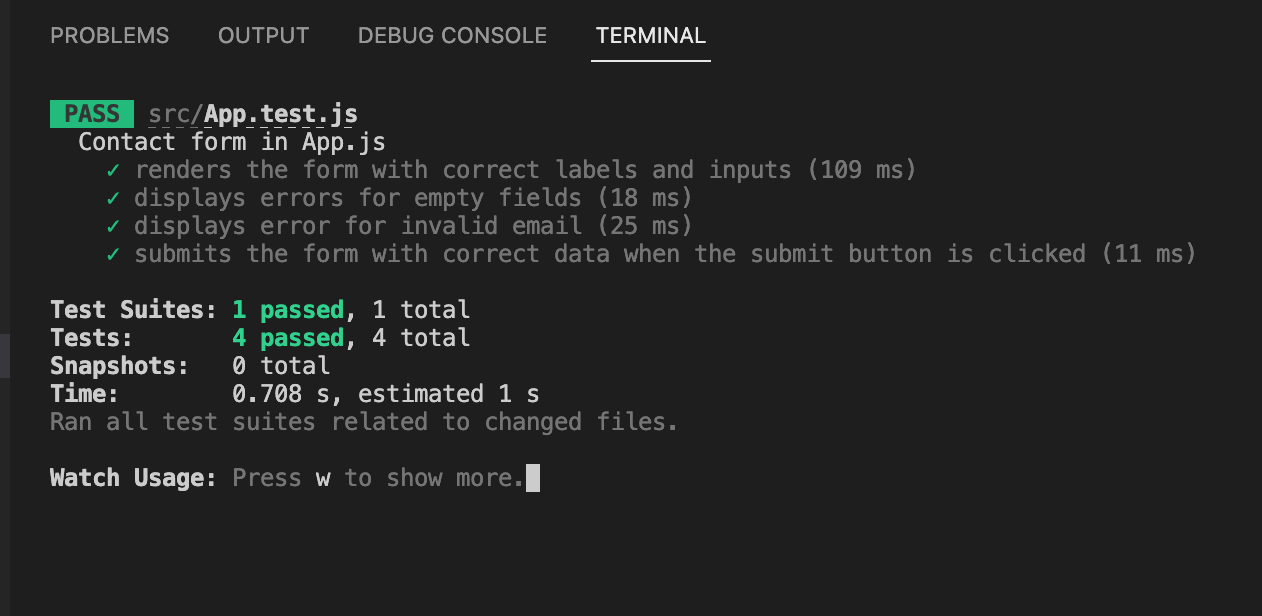The width and height of the screenshot is (1262, 616).
Task: Click checkmark beside 'displays error for invalid email'
Action: [x=113, y=226]
